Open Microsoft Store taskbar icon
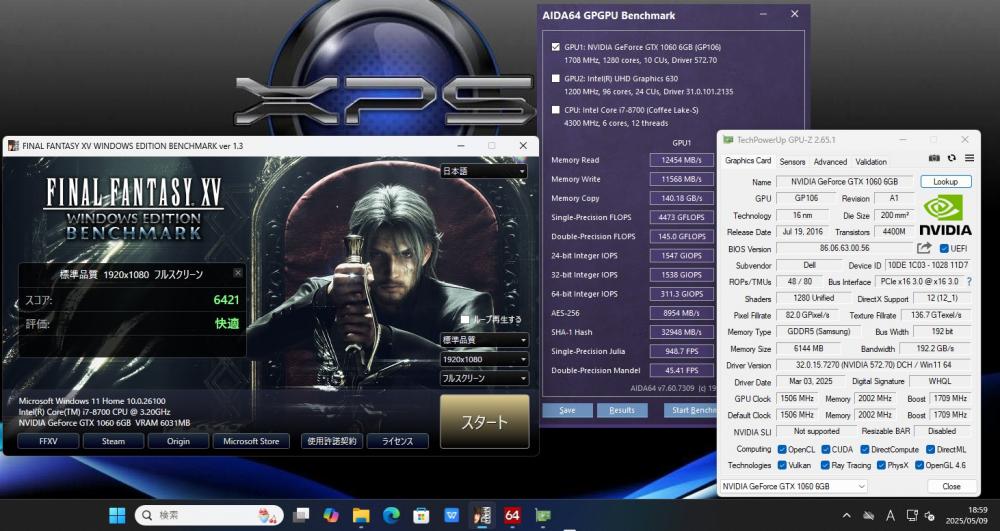 click(x=421, y=515)
